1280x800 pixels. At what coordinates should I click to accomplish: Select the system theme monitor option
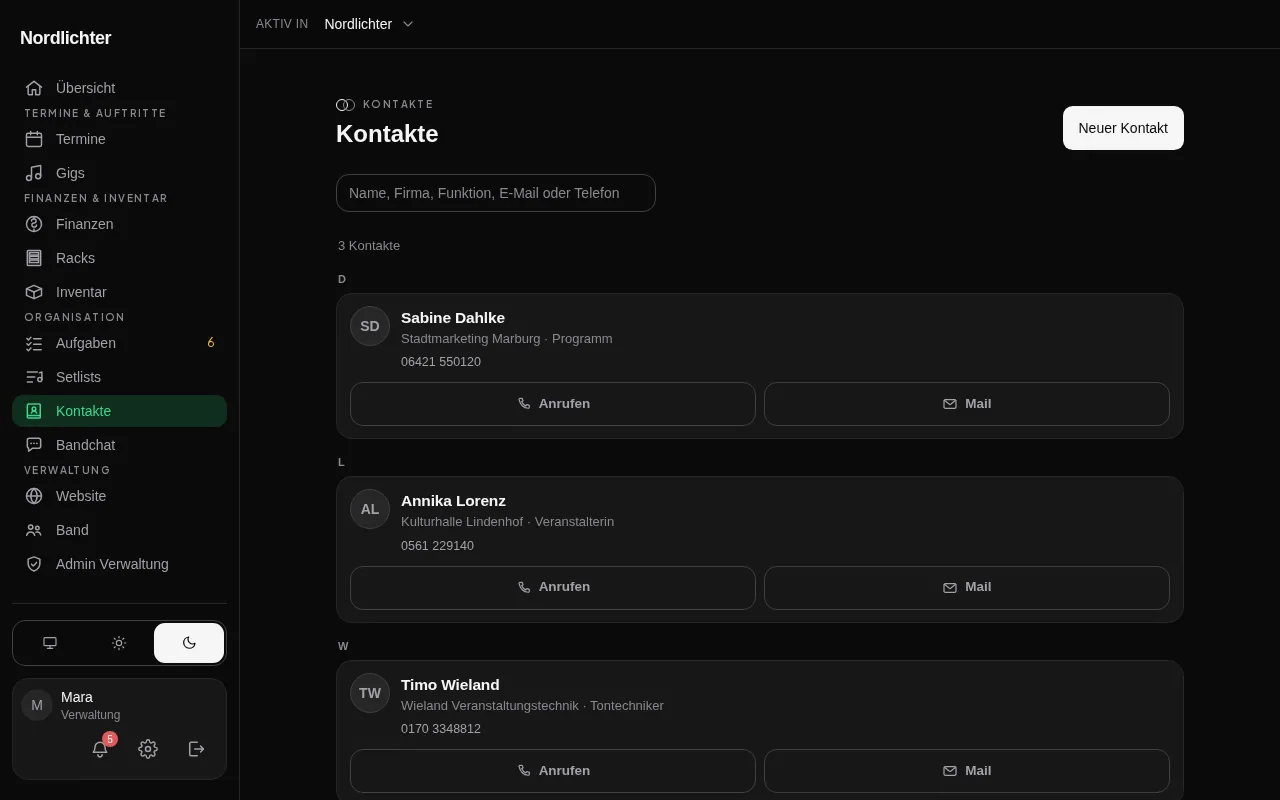pos(50,643)
